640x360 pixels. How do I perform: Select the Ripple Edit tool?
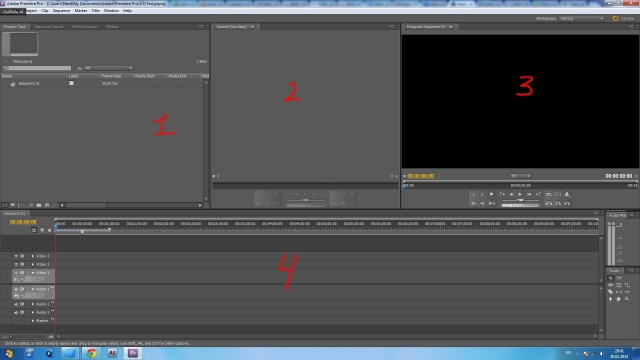611,285
